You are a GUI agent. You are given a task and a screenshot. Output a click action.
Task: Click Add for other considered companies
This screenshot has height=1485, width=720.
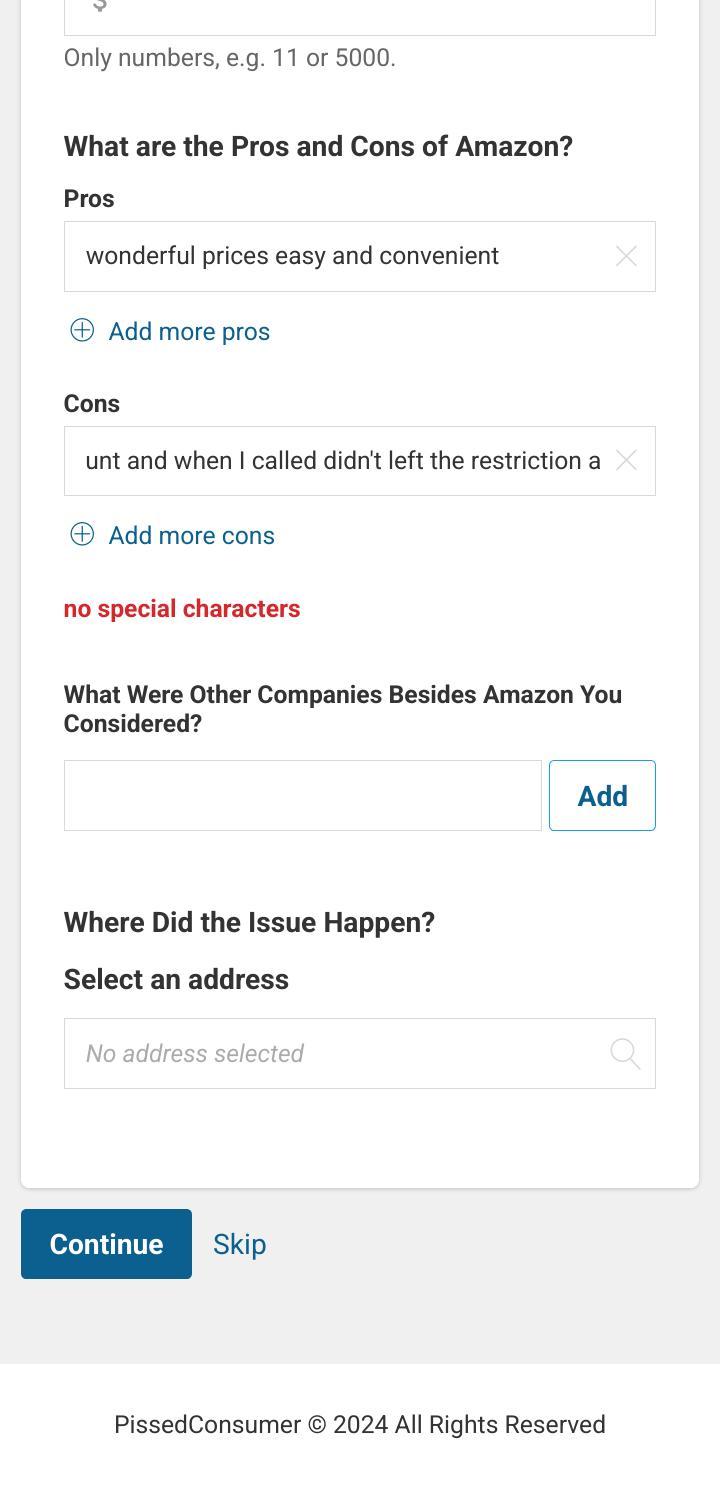601,795
